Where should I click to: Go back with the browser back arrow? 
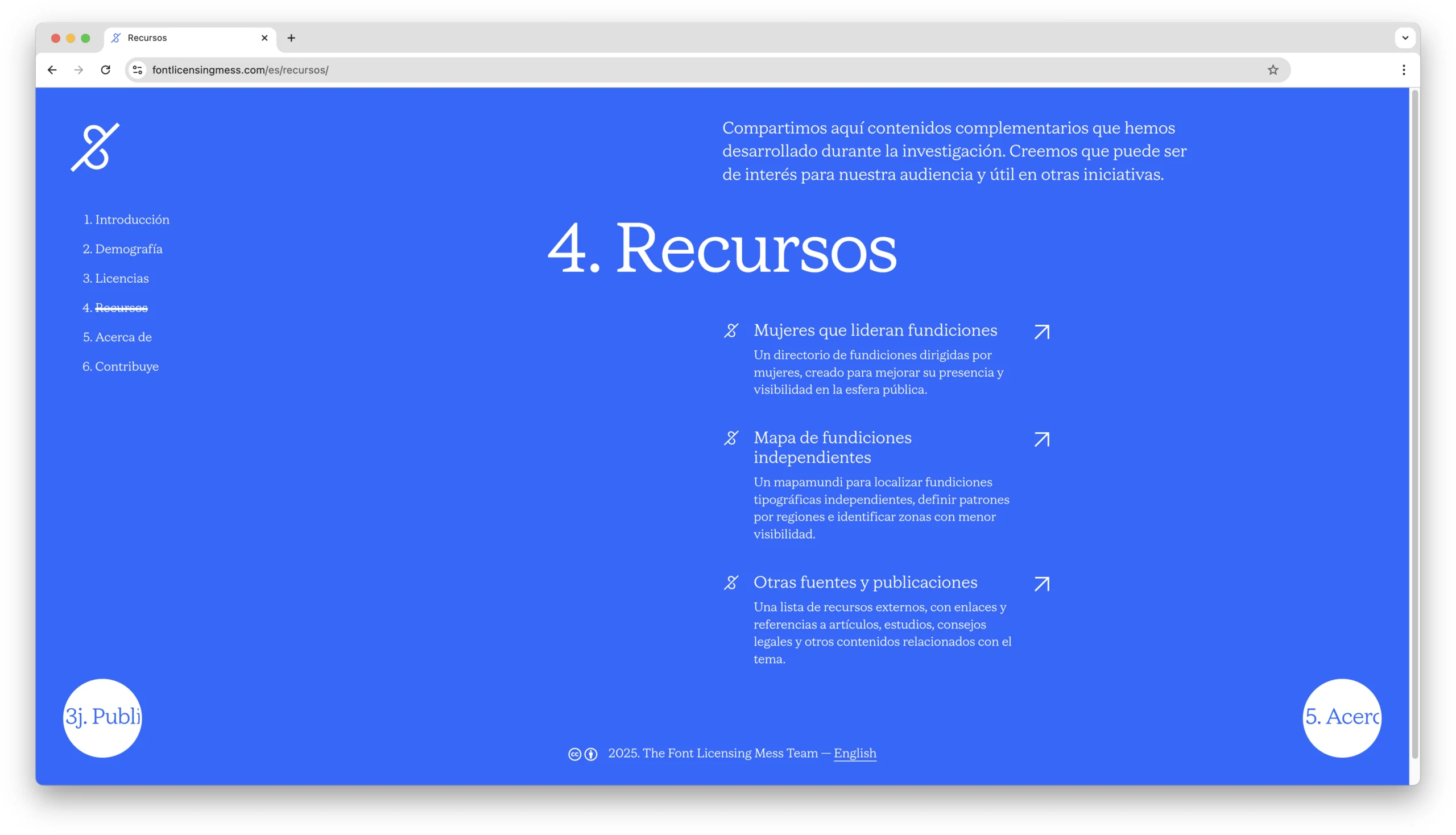coord(52,70)
